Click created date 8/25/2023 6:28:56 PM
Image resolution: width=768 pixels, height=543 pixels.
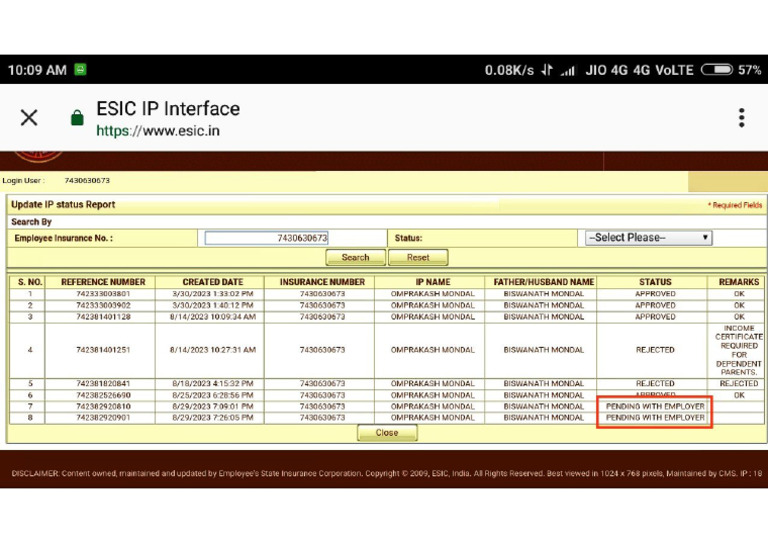click(x=213, y=395)
